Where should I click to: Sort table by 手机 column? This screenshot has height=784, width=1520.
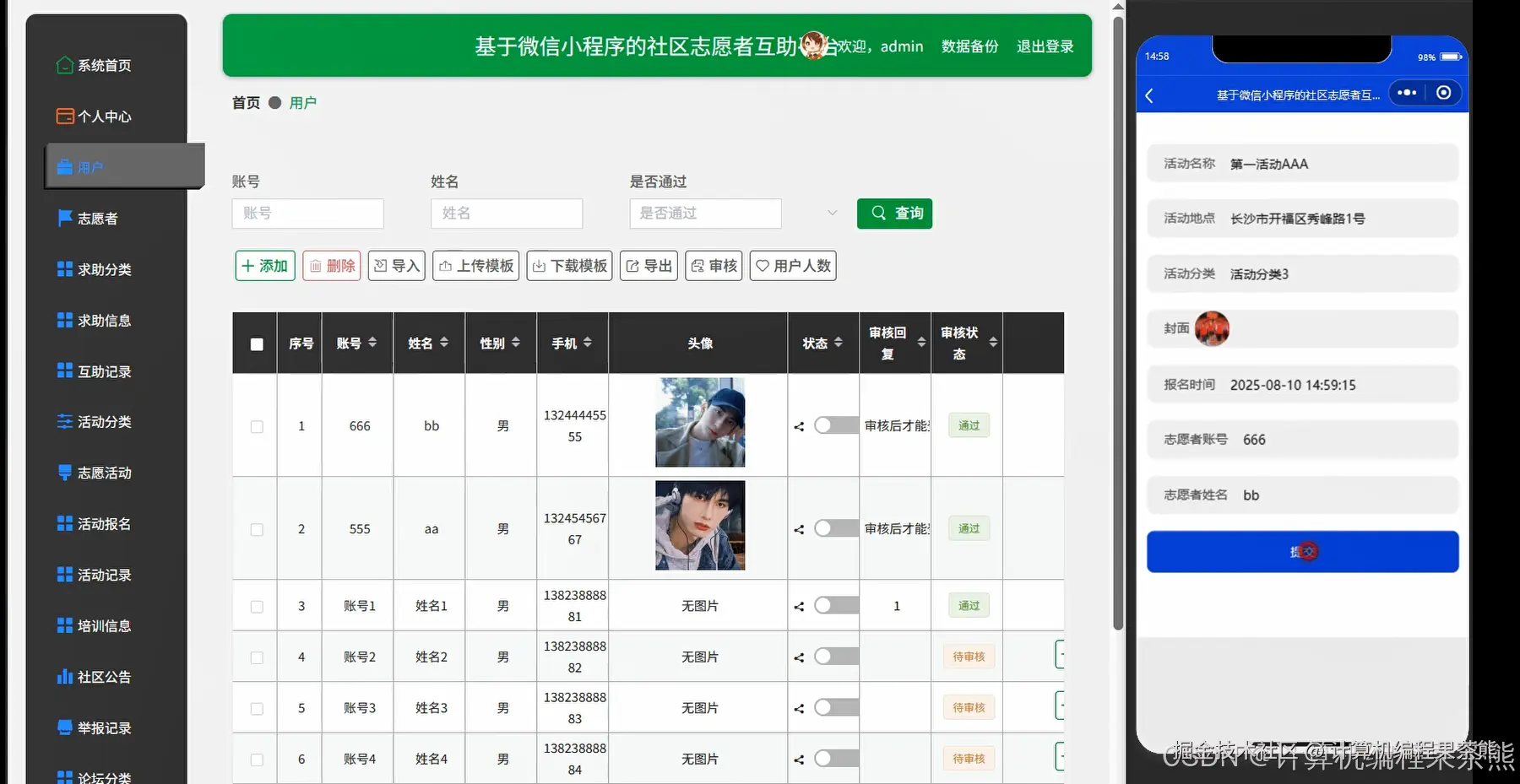click(x=588, y=343)
